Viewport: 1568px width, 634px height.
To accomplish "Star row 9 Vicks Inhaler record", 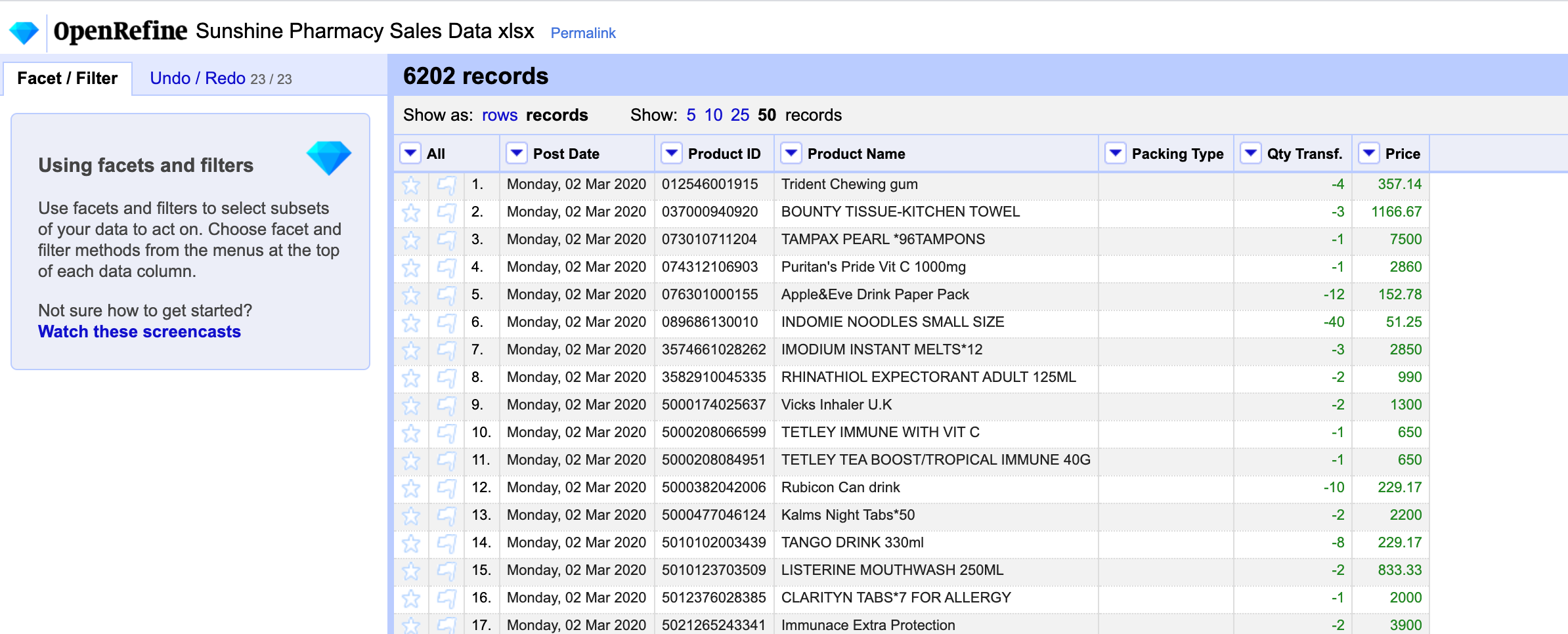I will point(411,406).
